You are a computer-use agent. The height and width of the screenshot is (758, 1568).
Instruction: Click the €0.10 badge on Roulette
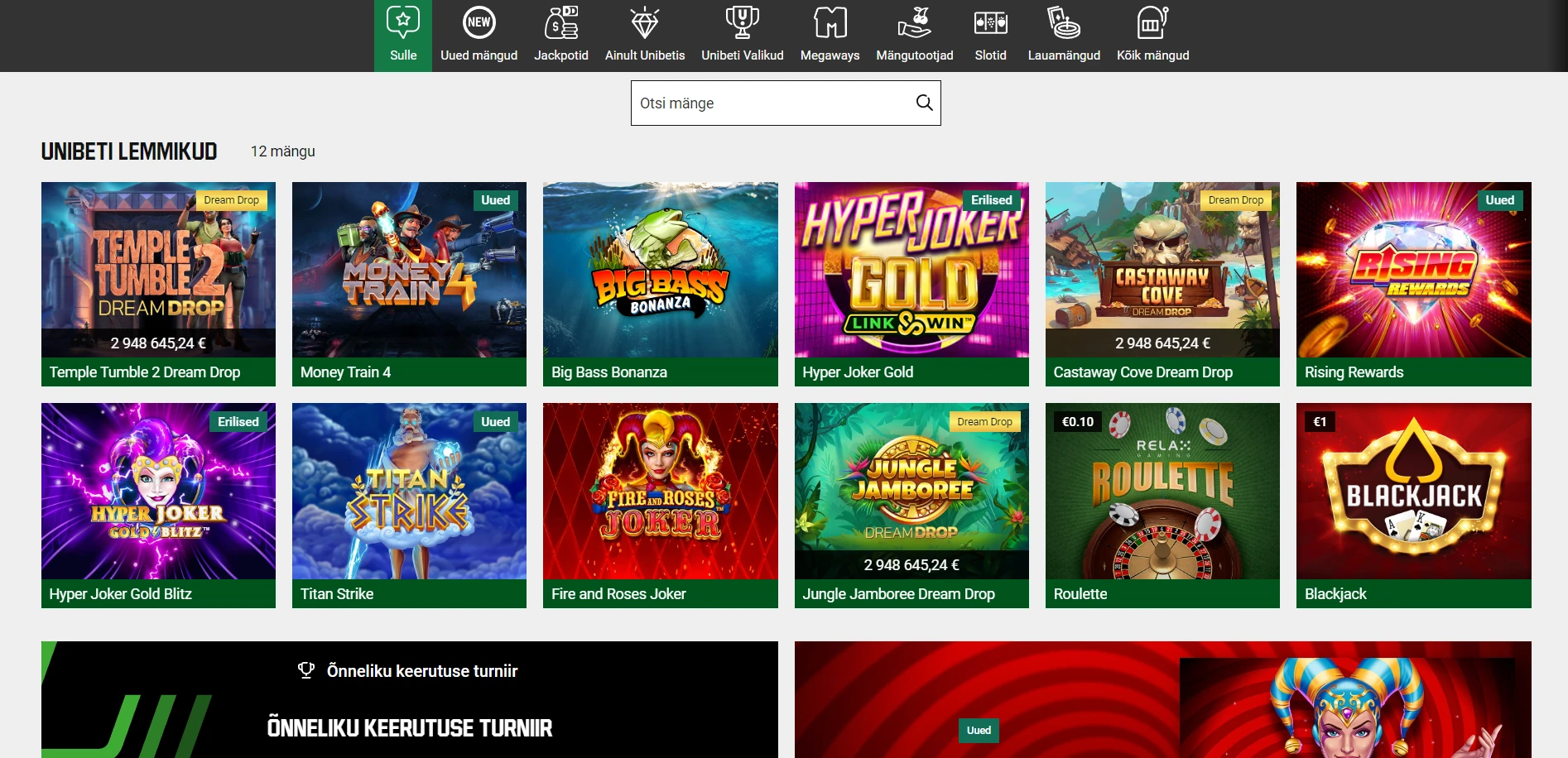[x=1078, y=422]
